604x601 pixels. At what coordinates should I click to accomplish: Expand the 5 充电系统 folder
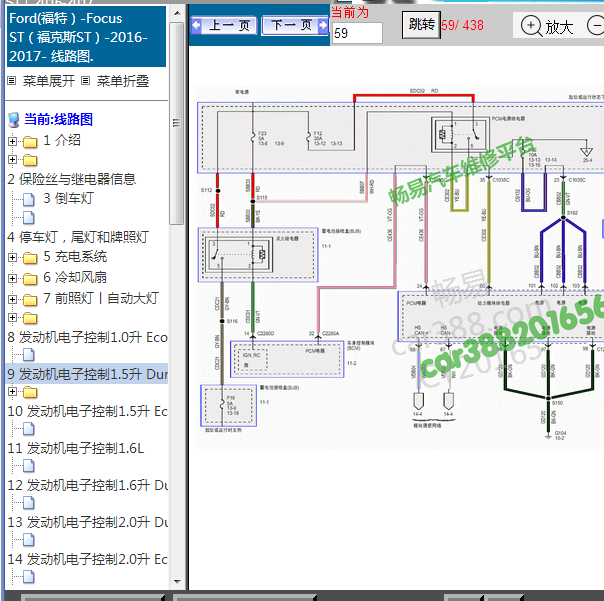12,257
